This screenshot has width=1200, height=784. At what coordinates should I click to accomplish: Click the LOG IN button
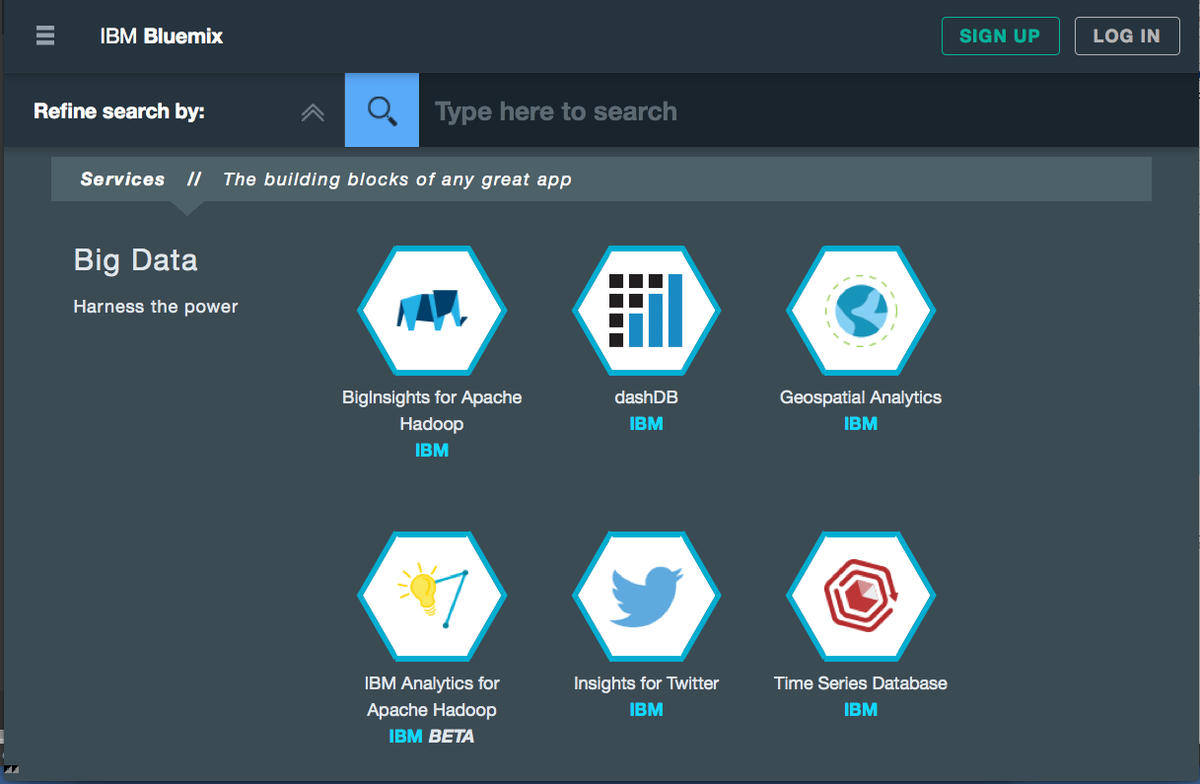point(1127,36)
